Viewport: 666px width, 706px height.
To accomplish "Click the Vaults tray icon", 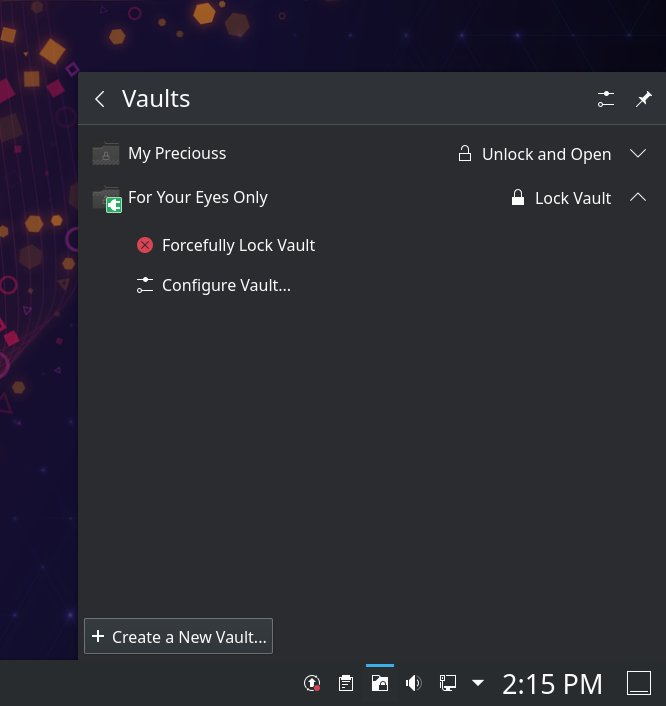I will pos(380,683).
